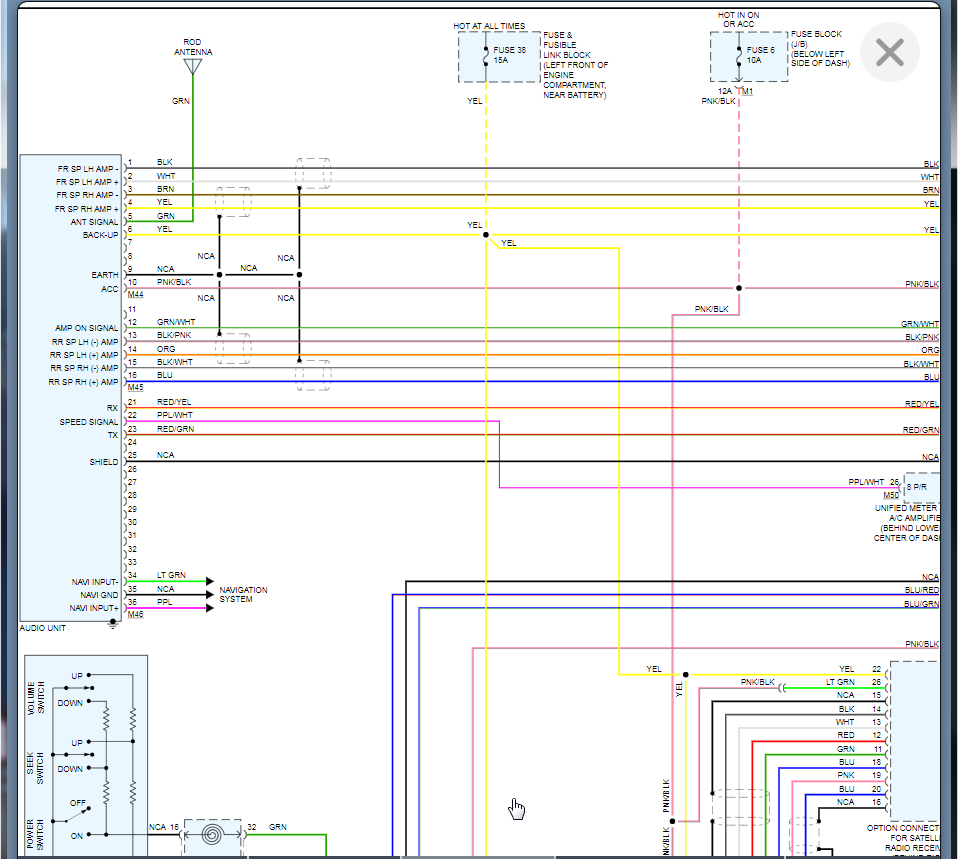Image resolution: width=958 pixels, height=859 pixels.
Task: Point at the NAVIGATION SYSTEM label
Action: click(x=243, y=594)
